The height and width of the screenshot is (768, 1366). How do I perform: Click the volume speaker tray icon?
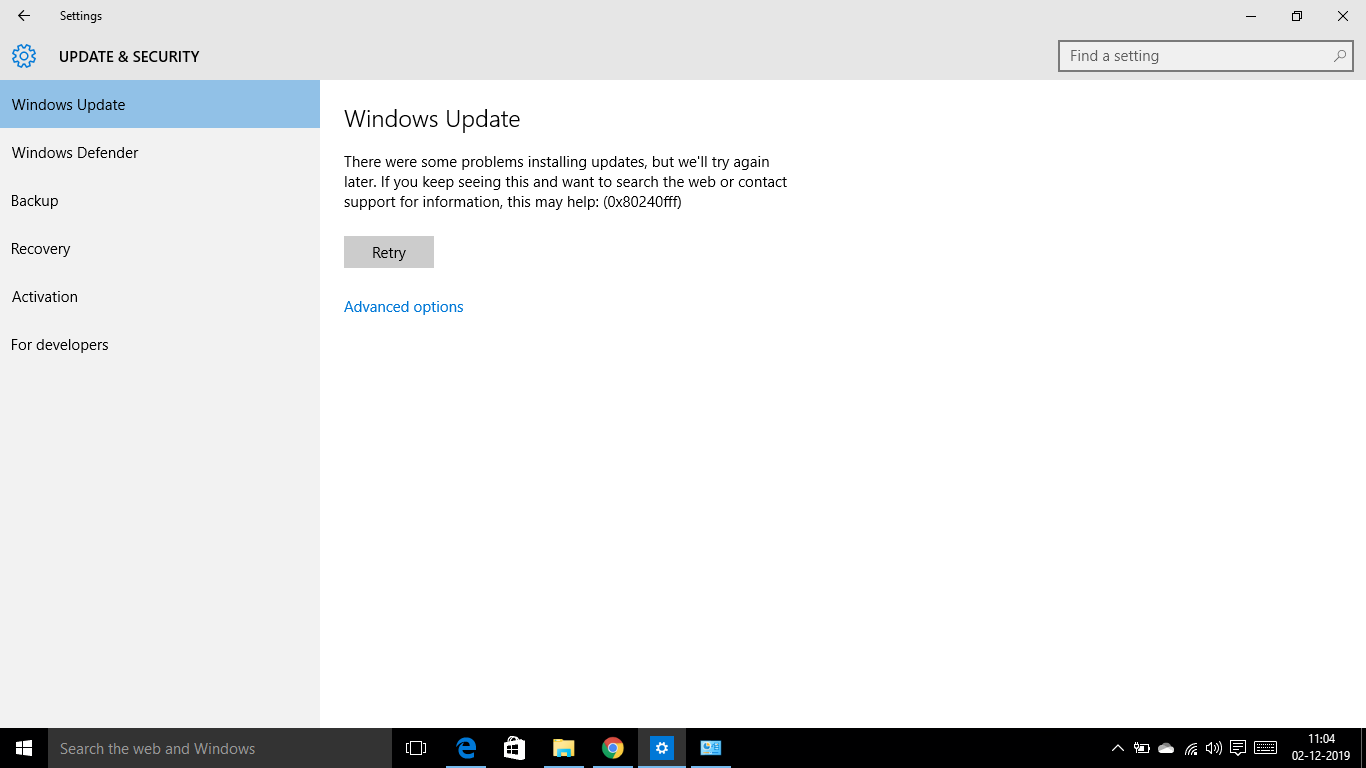click(1214, 748)
